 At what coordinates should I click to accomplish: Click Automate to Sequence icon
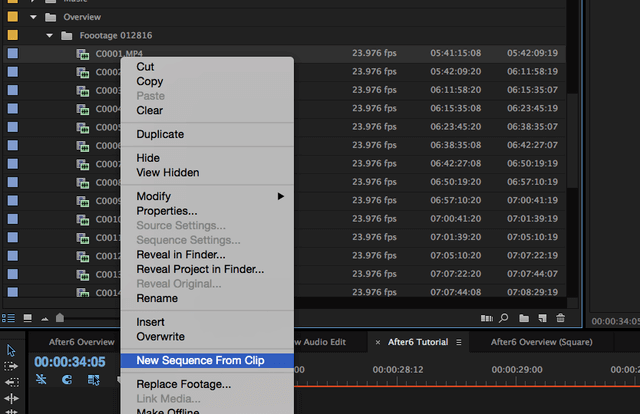[x=487, y=318]
